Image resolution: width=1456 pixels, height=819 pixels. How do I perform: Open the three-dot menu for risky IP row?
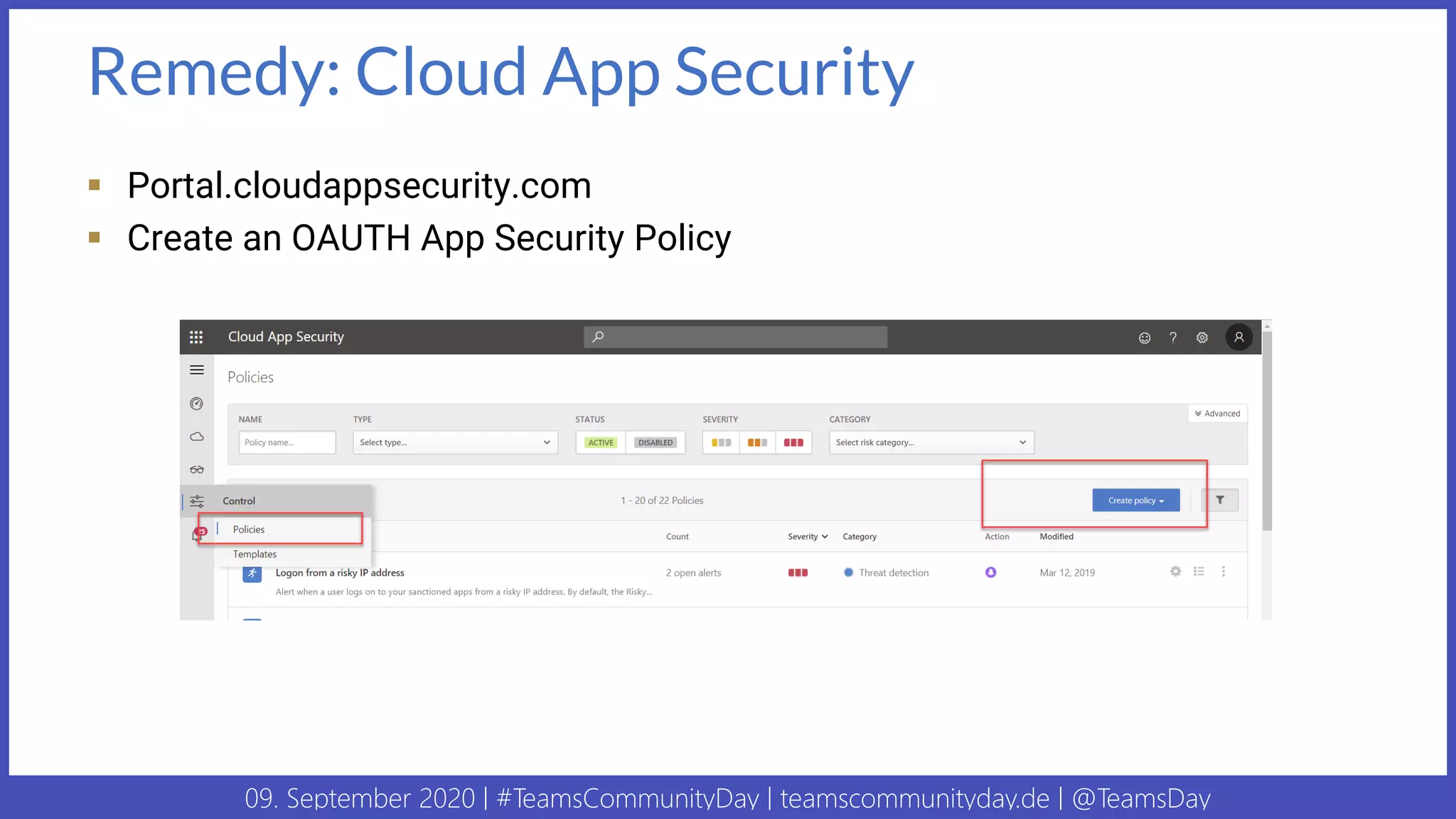coord(1224,571)
